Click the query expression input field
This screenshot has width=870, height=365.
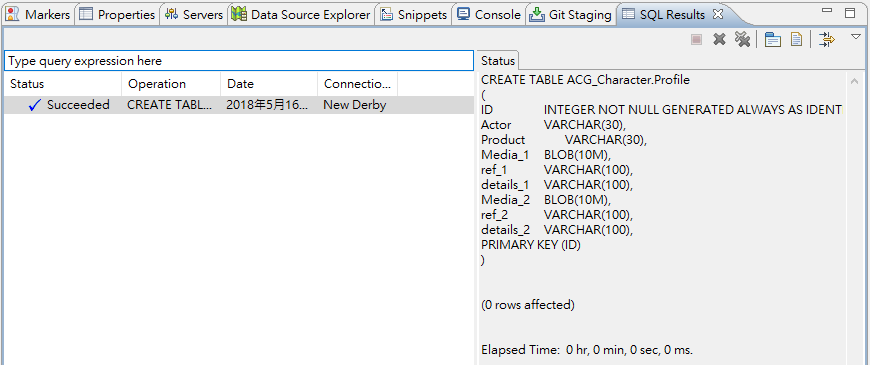point(239,61)
